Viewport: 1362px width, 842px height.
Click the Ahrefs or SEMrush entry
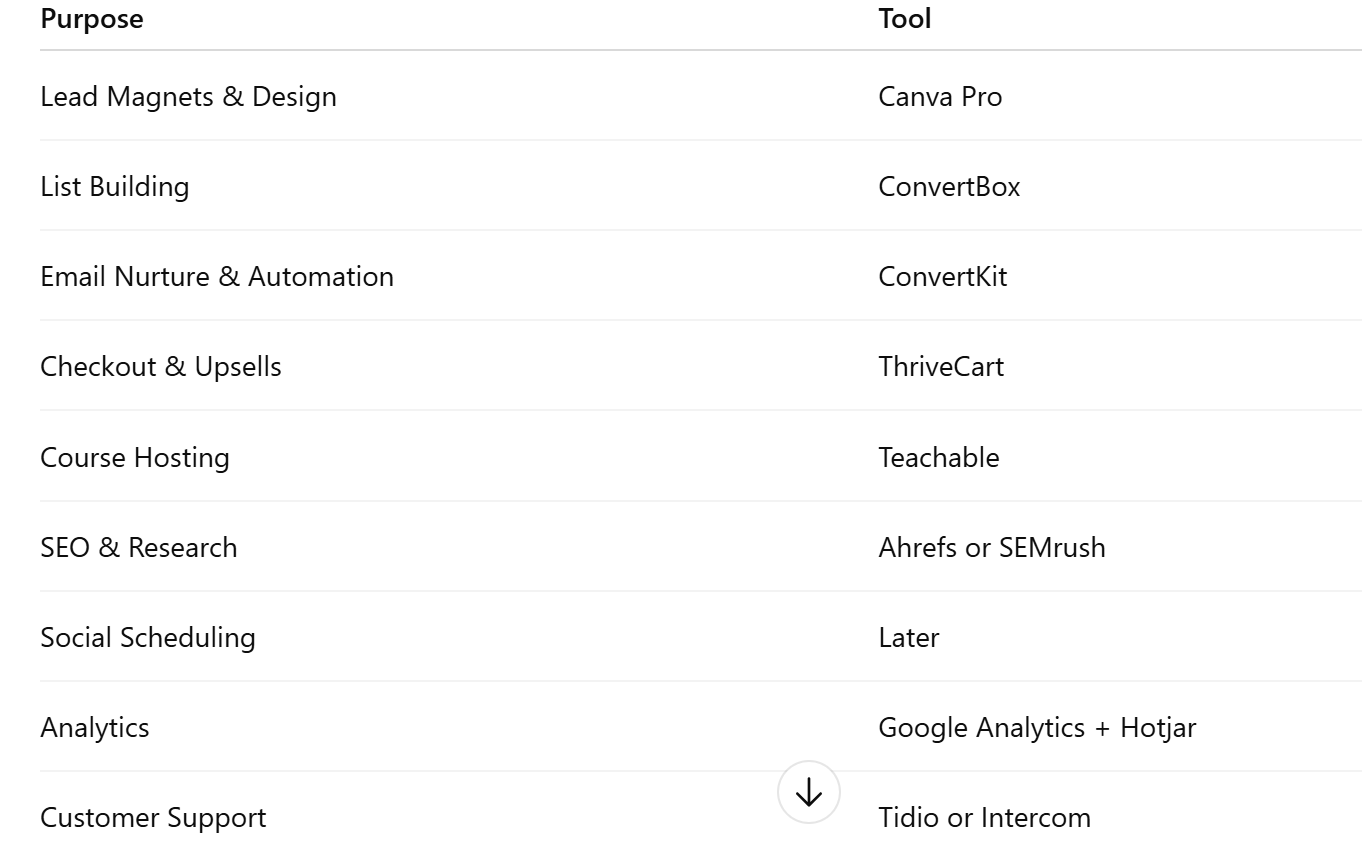992,548
